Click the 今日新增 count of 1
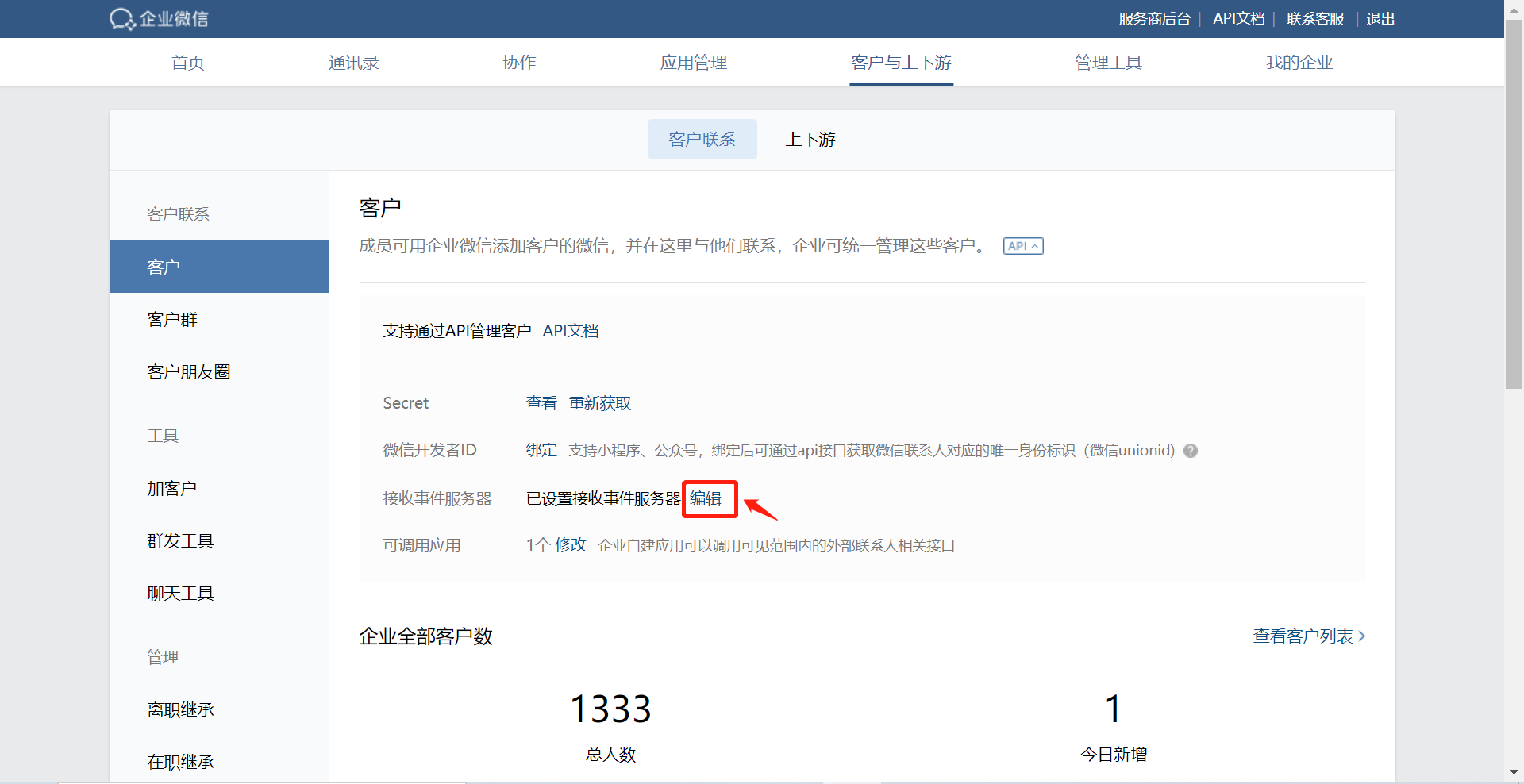Image resolution: width=1524 pixels, height=784 pixels. click(x=1114, y=709)
